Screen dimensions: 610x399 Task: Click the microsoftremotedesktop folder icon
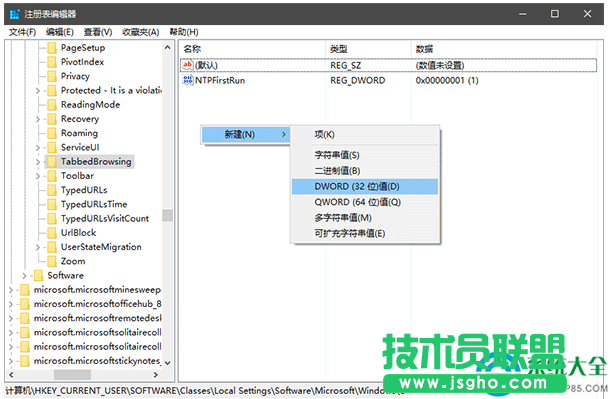pos(25,318)
